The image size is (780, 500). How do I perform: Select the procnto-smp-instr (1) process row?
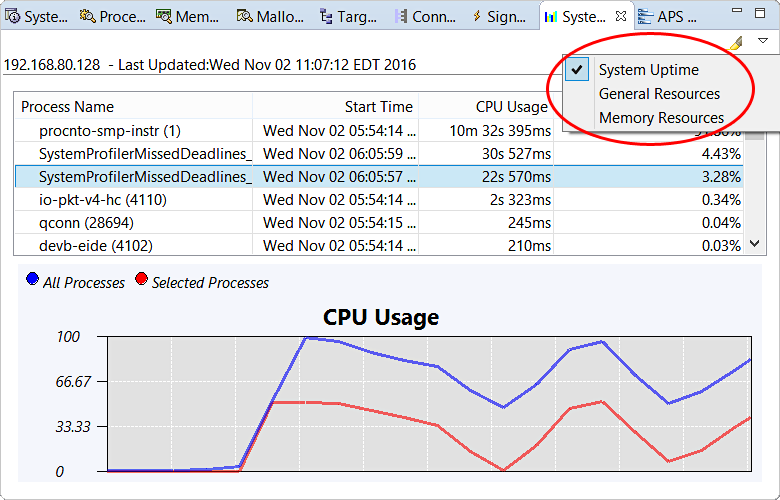(x=110, y=131)
